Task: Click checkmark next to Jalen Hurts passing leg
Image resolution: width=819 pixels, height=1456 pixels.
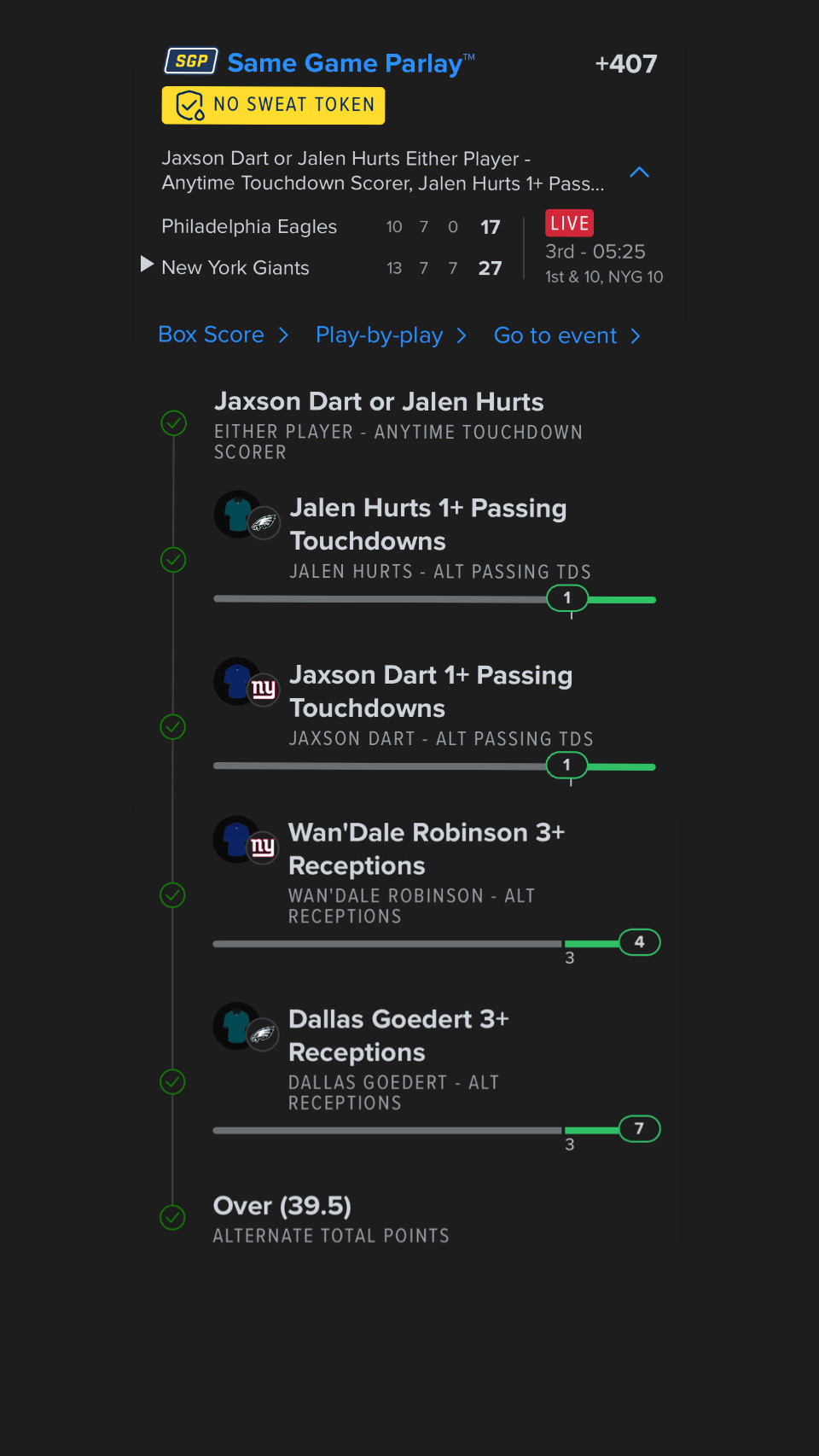Action: point(174,560)
